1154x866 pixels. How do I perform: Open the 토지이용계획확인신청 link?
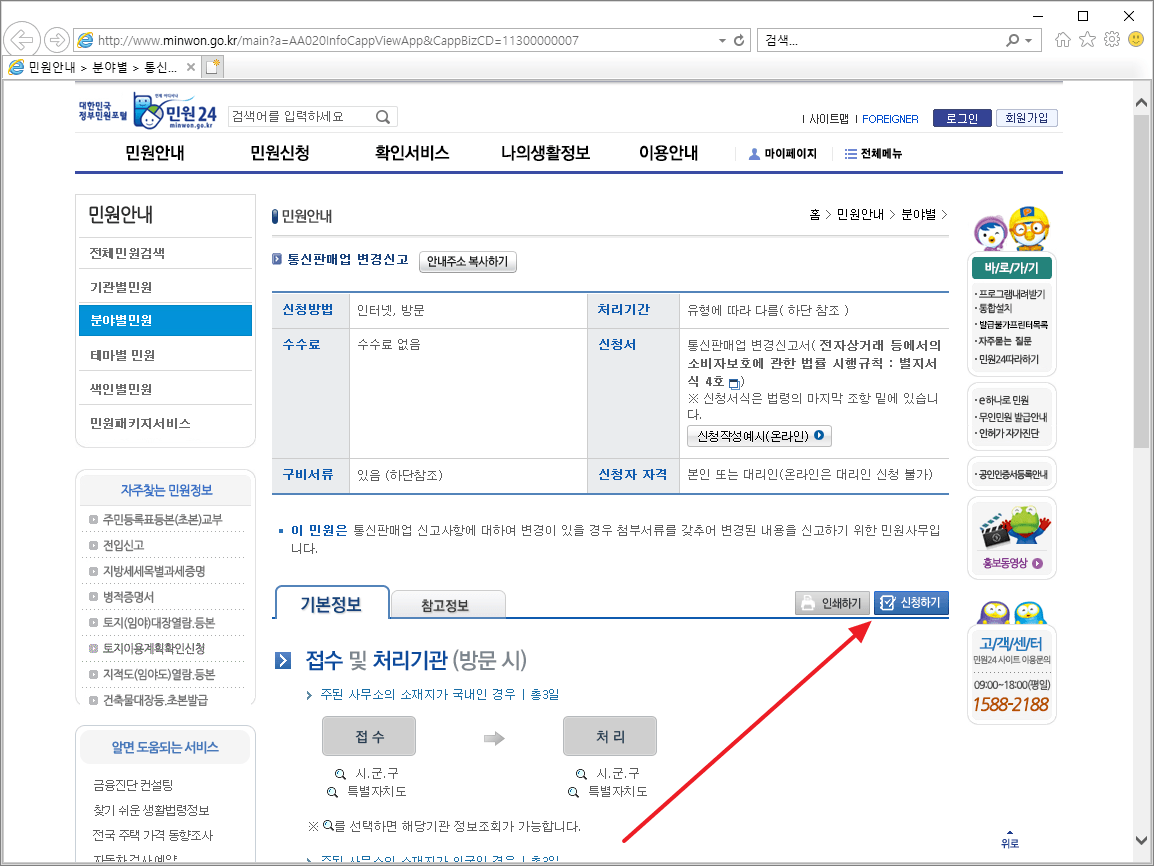pyautogui.click(x=154, y=648)
